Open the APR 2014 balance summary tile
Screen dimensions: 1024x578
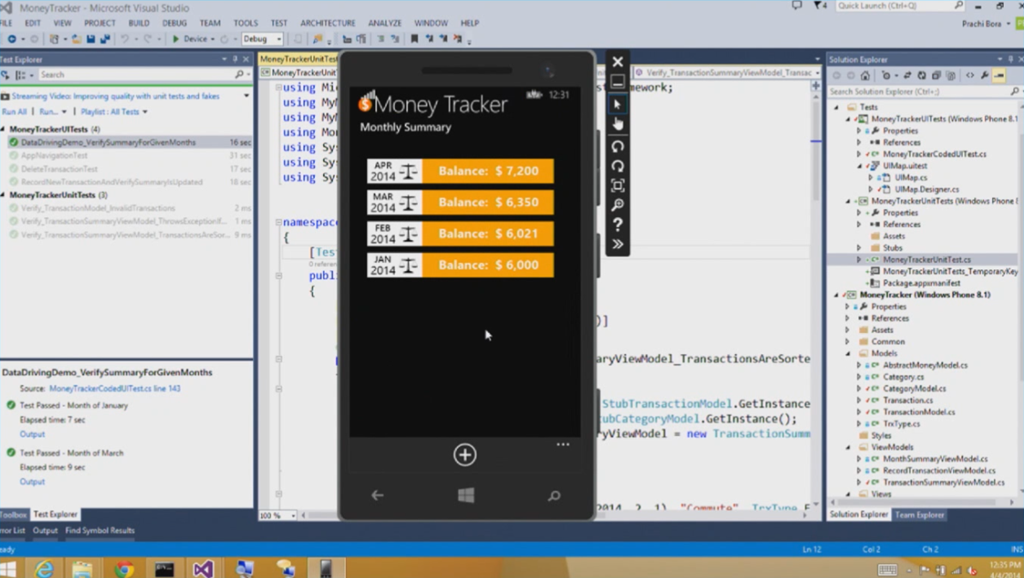(460, 171)
